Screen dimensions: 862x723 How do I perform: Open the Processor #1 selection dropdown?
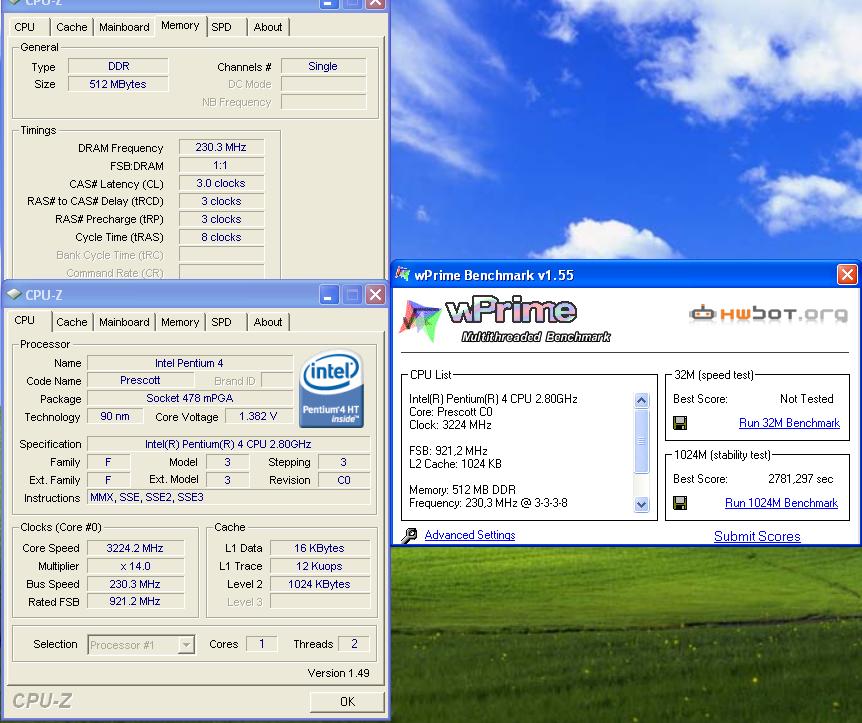[x=186, y=644]
